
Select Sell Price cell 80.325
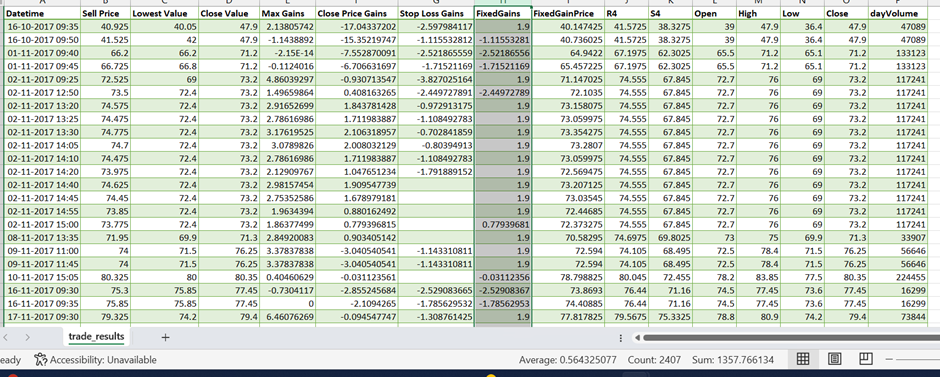(105, 277)
